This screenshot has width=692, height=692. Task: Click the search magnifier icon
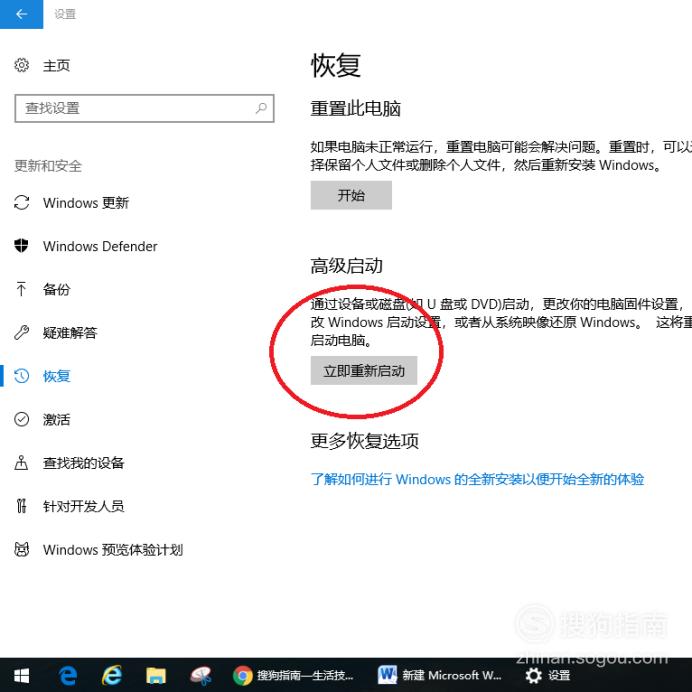[x=261, y=108]
